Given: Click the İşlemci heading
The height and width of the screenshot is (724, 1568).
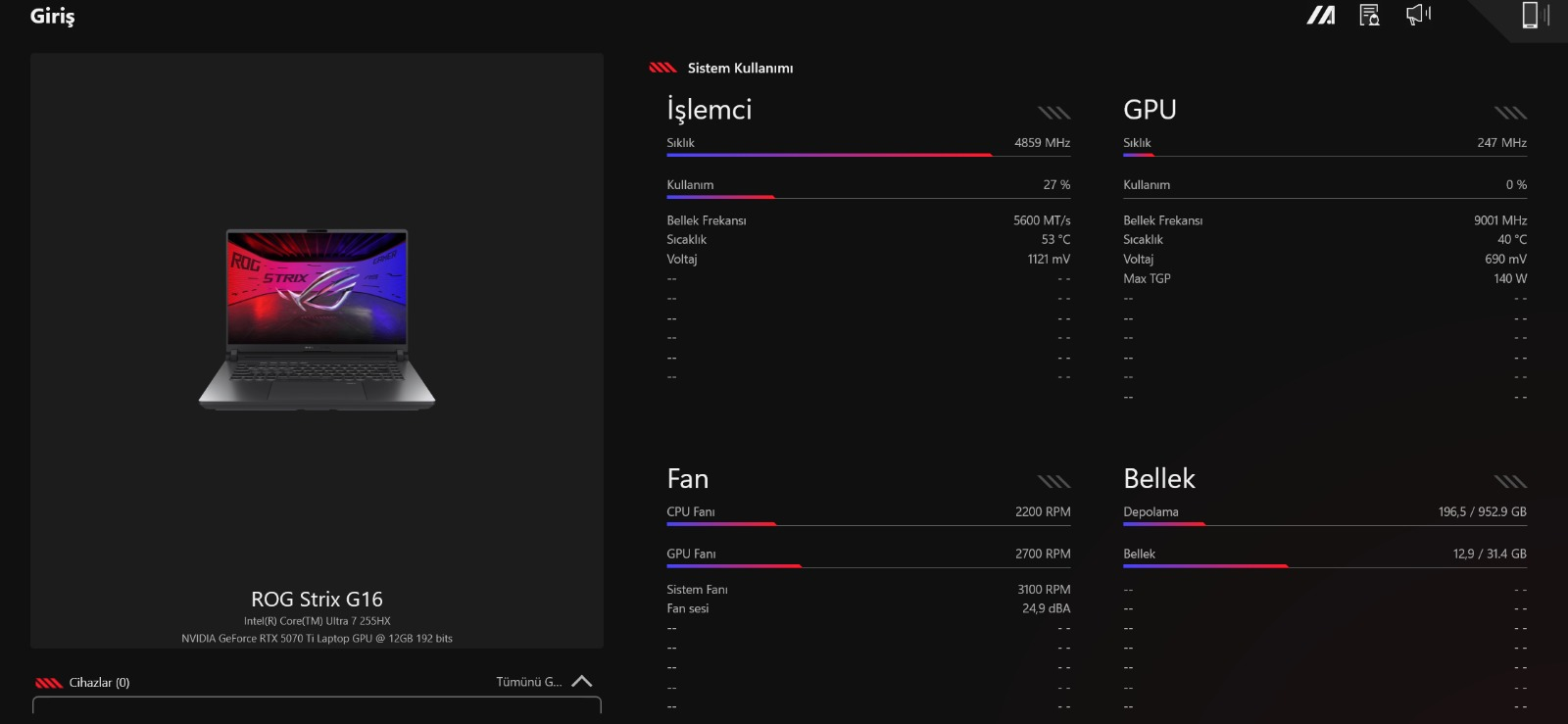Looking at the screenshot, I should pos(710,110).
